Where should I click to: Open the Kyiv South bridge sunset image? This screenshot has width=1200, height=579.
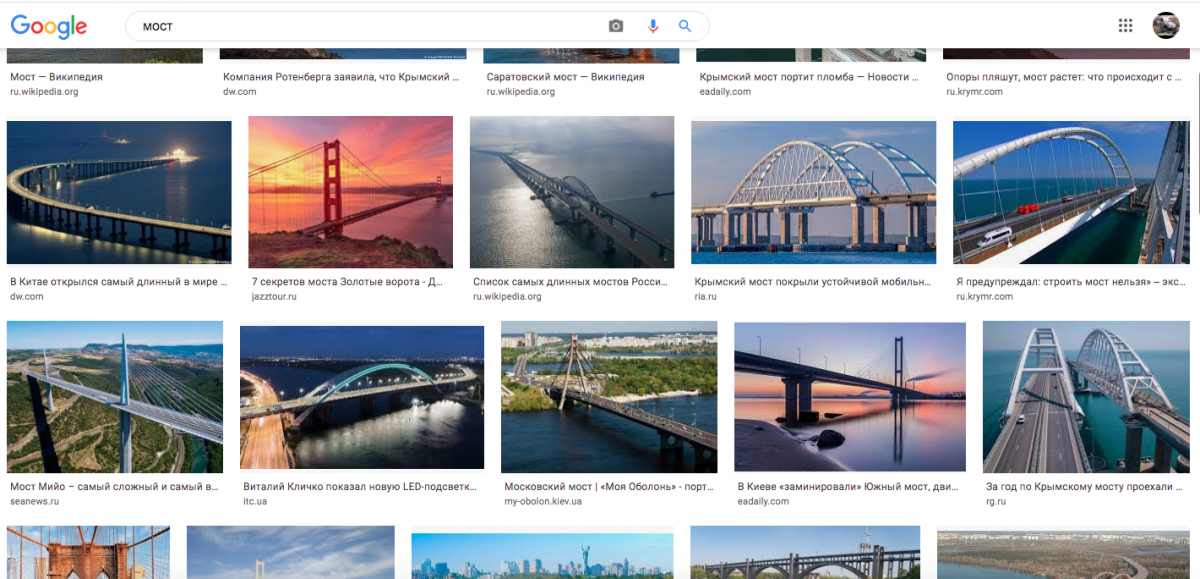(x=849, y=397)
